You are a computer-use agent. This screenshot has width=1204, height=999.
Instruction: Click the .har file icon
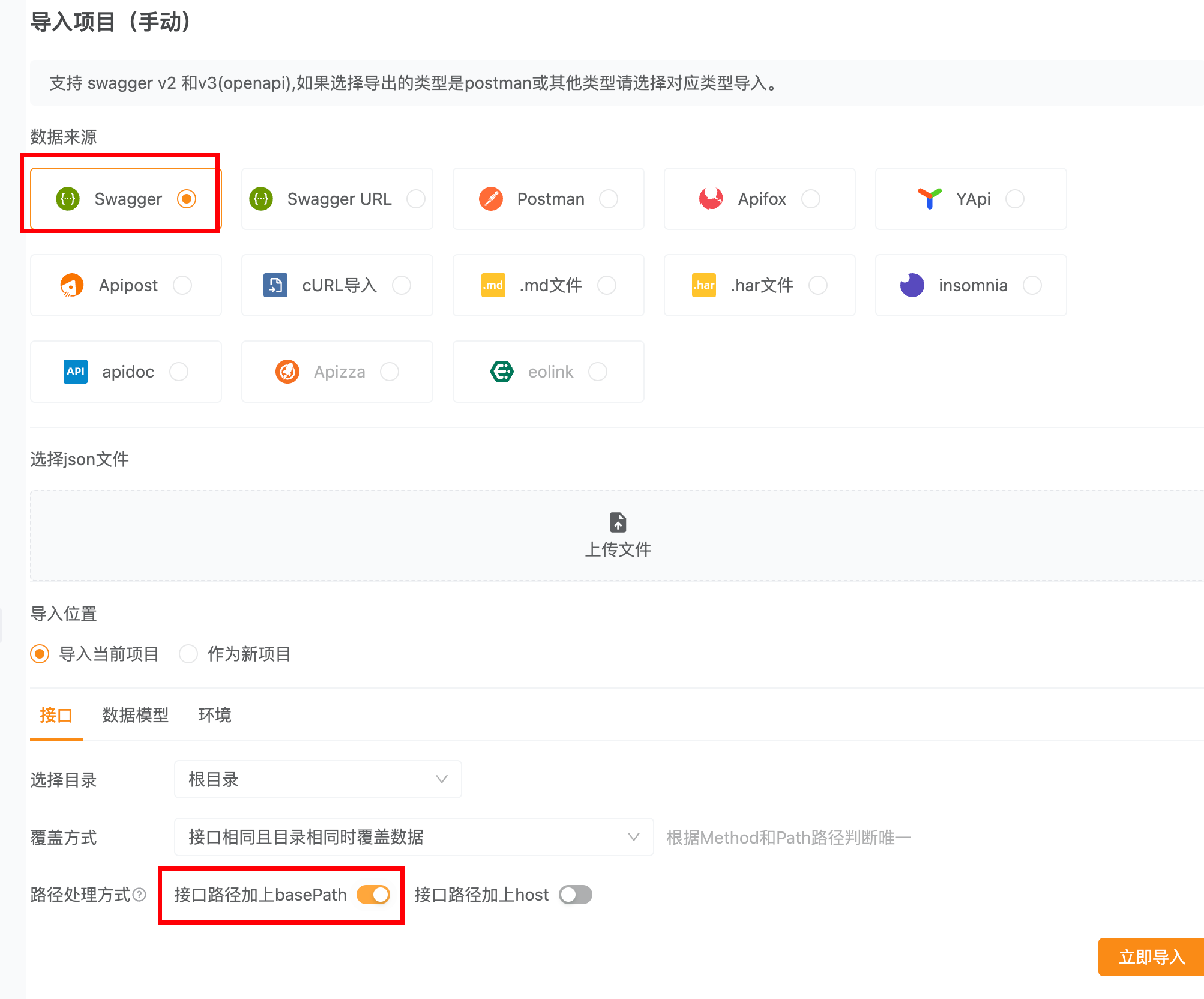click(704, 285)
